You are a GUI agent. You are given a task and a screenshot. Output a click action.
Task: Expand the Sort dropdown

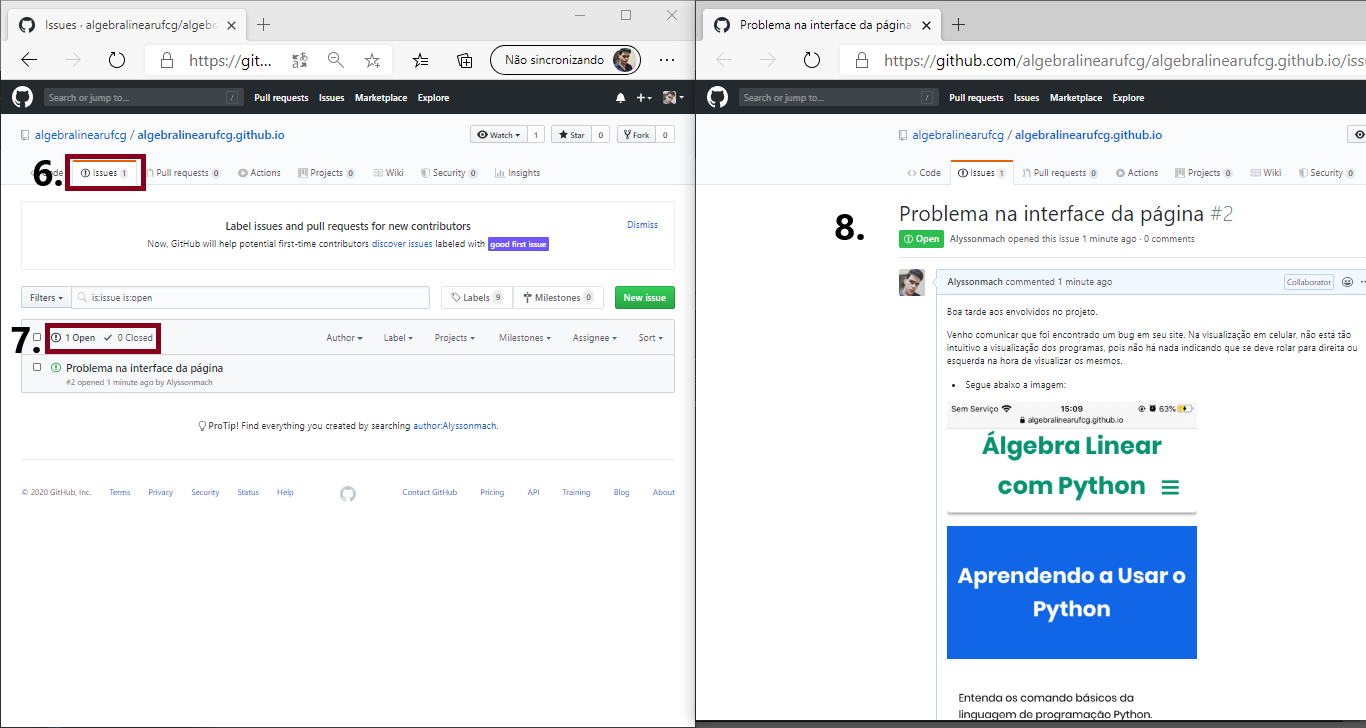651,338
